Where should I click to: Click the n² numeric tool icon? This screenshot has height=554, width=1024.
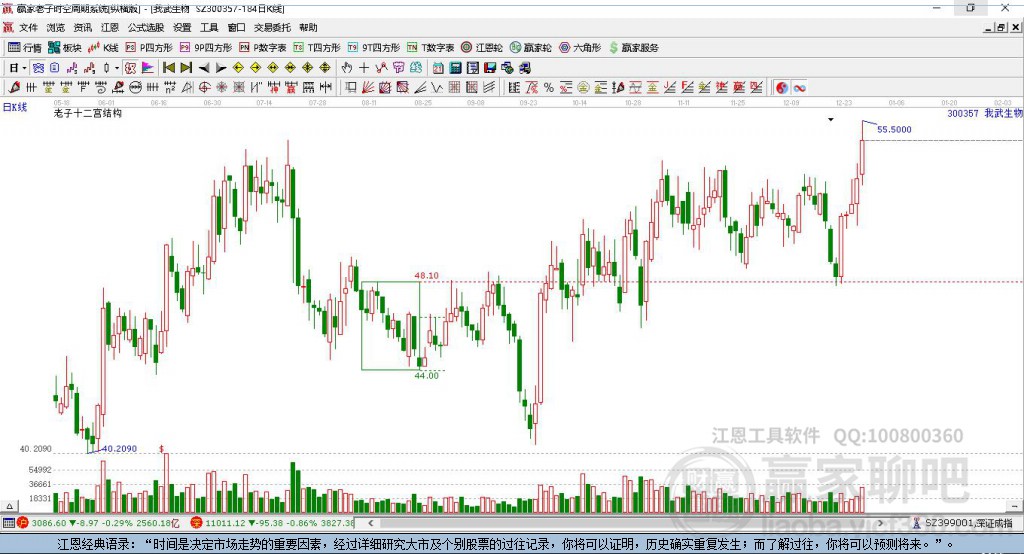coord(170,88)
